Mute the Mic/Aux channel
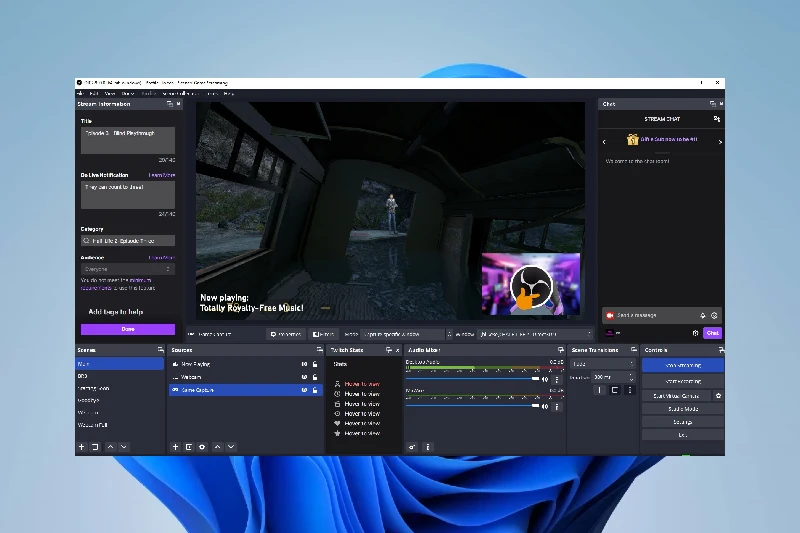 545,407
